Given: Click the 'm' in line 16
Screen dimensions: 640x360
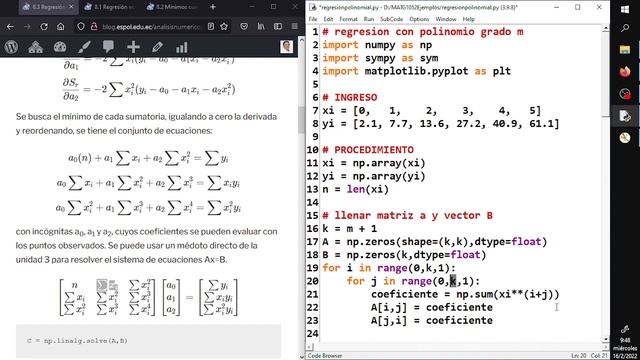Looking at the screenshot, I should tap(349, 229).
